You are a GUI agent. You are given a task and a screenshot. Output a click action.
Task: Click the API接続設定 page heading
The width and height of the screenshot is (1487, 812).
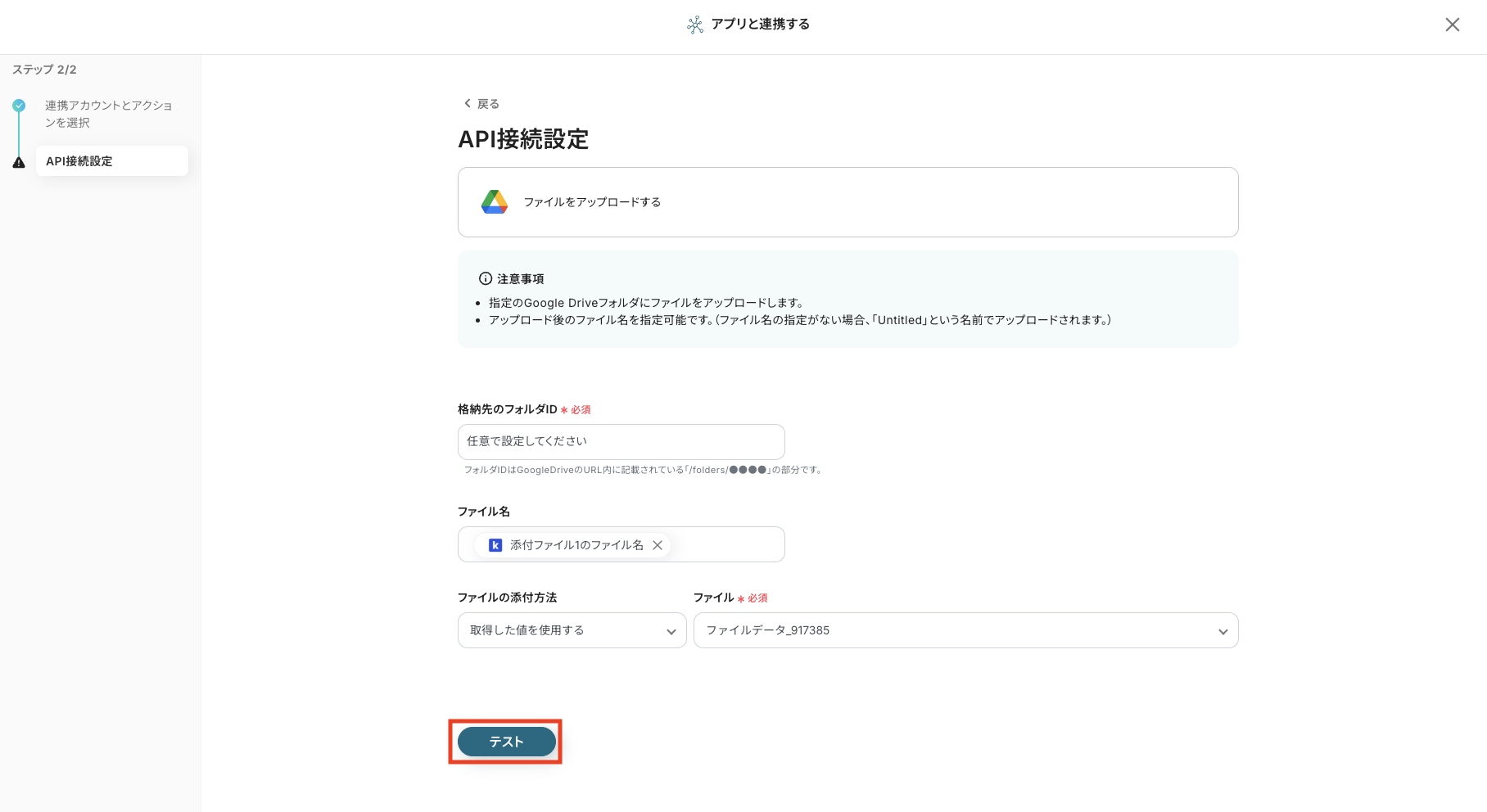pos(523,139)
